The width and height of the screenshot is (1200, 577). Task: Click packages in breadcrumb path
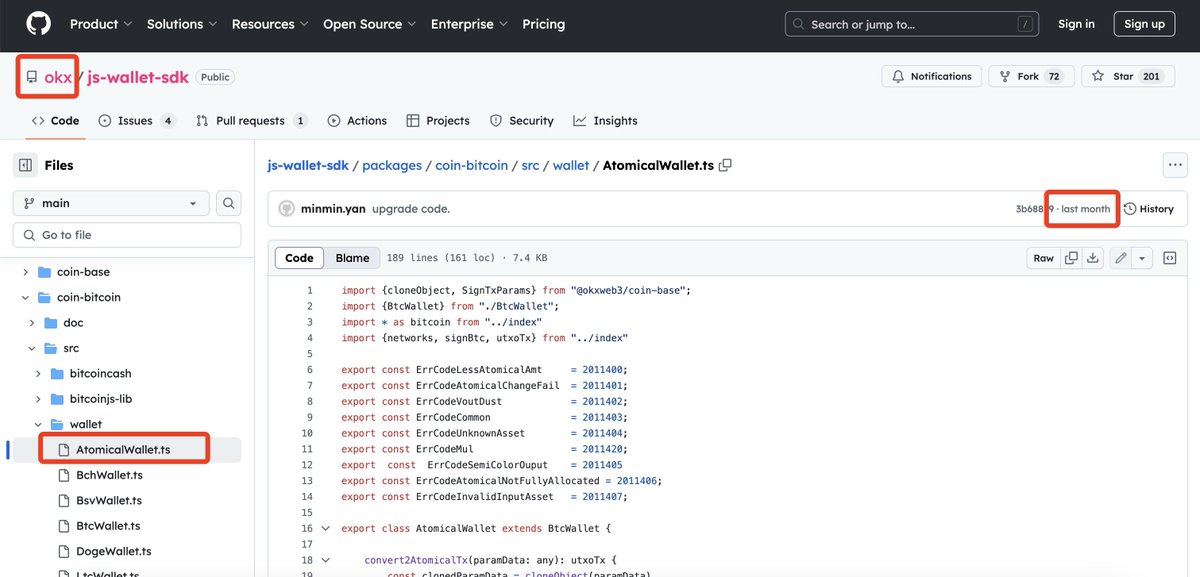click(x=392, y=165)
